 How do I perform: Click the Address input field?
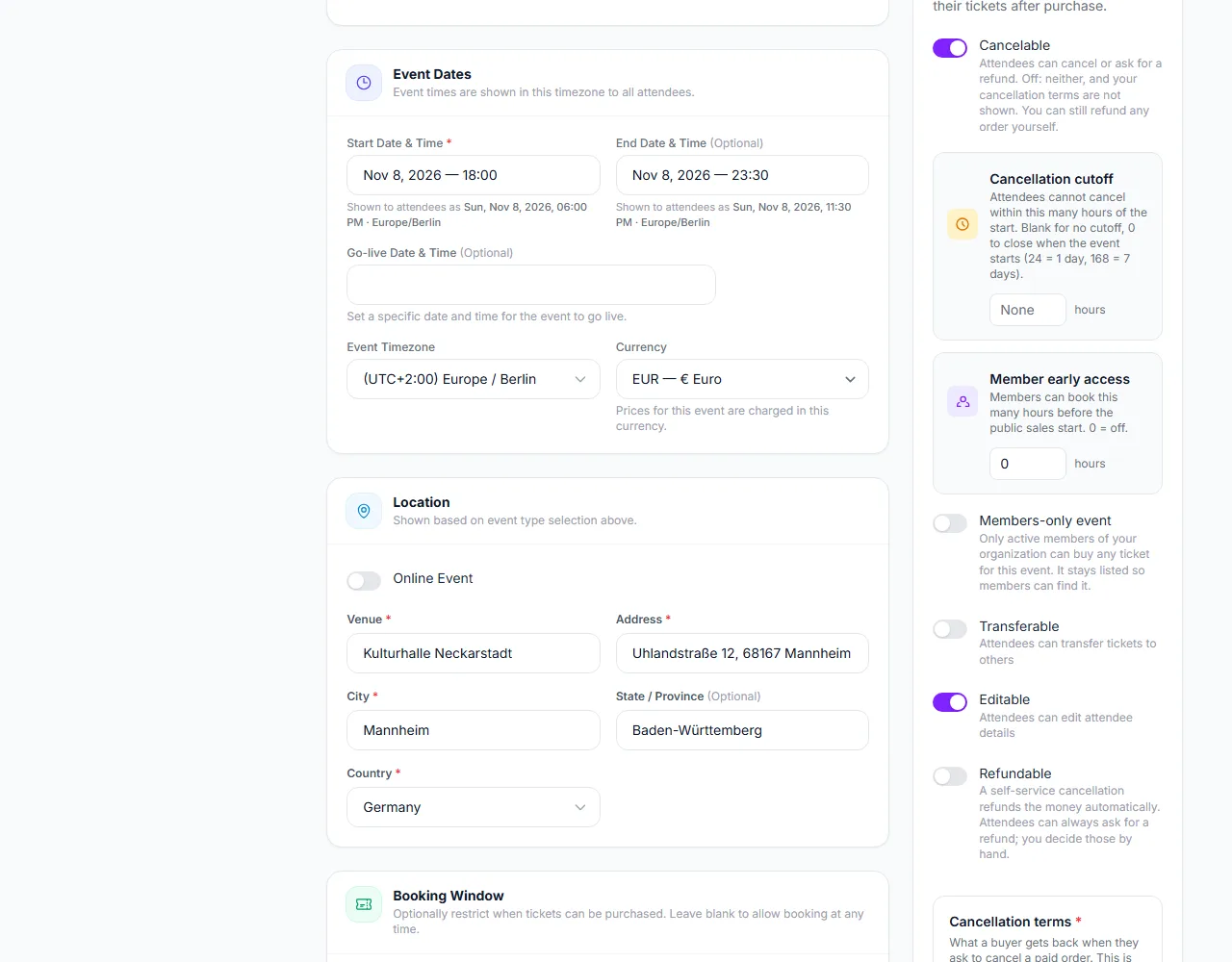pyautogui.click(x=742, y=653)
